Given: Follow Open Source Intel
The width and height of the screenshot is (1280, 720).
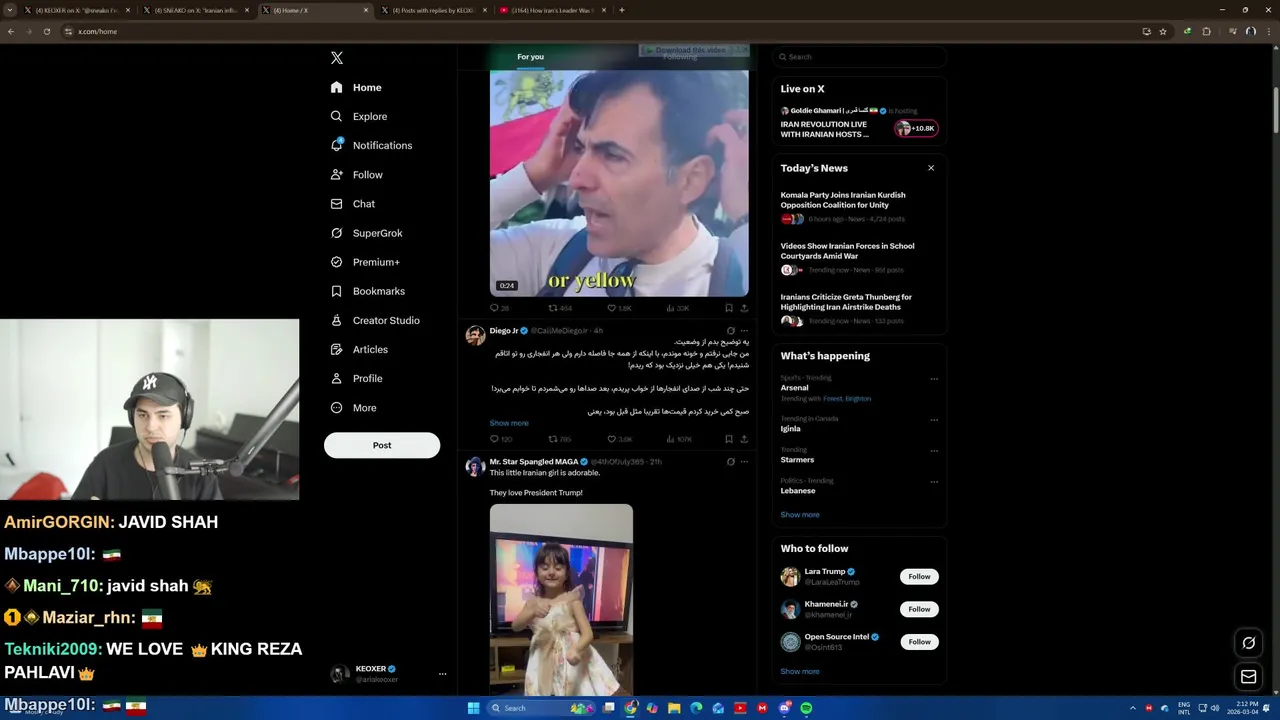Looking at the screenshot, I should click(919, 642).
